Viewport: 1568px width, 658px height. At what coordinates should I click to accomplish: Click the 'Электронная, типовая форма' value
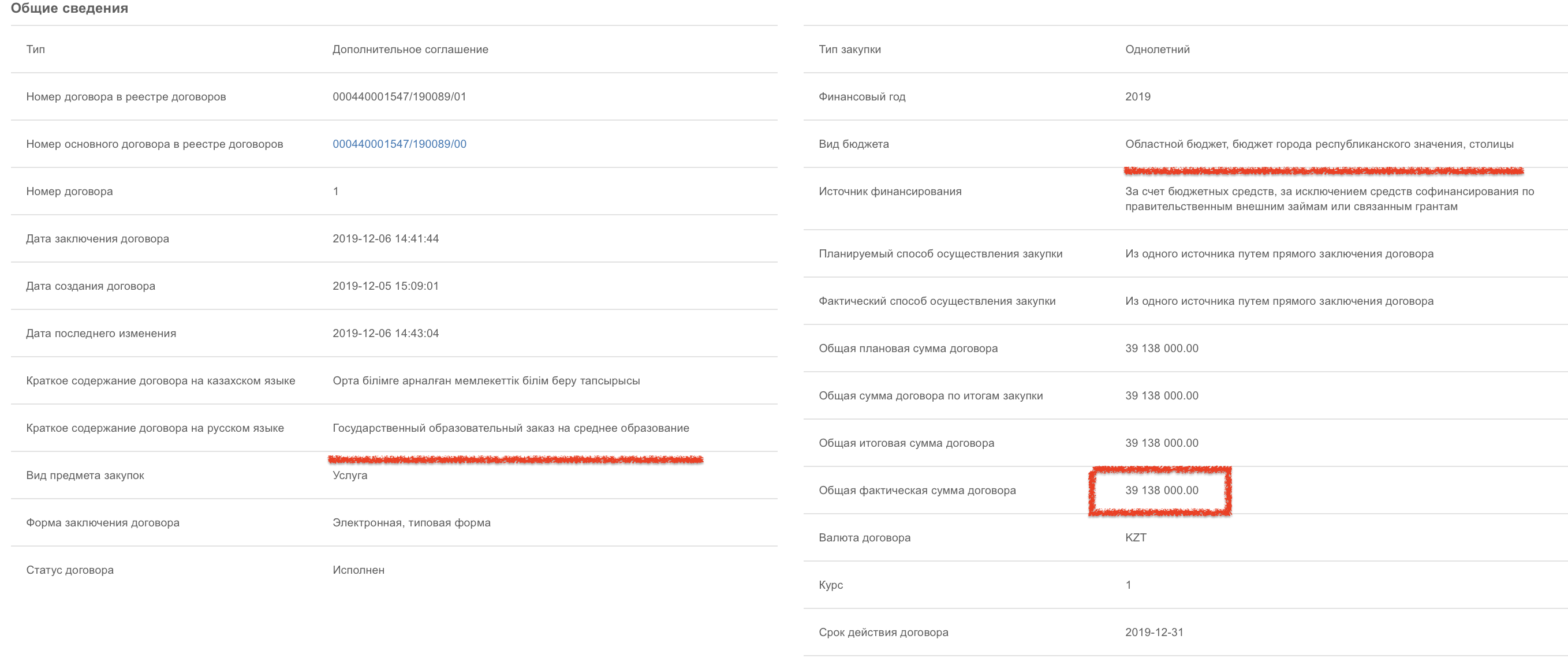coord(412,523)
